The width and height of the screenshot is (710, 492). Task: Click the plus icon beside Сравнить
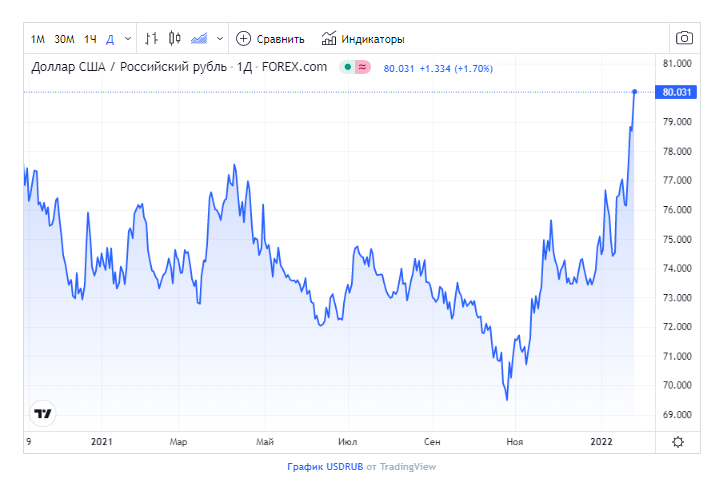[x=243, y=39]
